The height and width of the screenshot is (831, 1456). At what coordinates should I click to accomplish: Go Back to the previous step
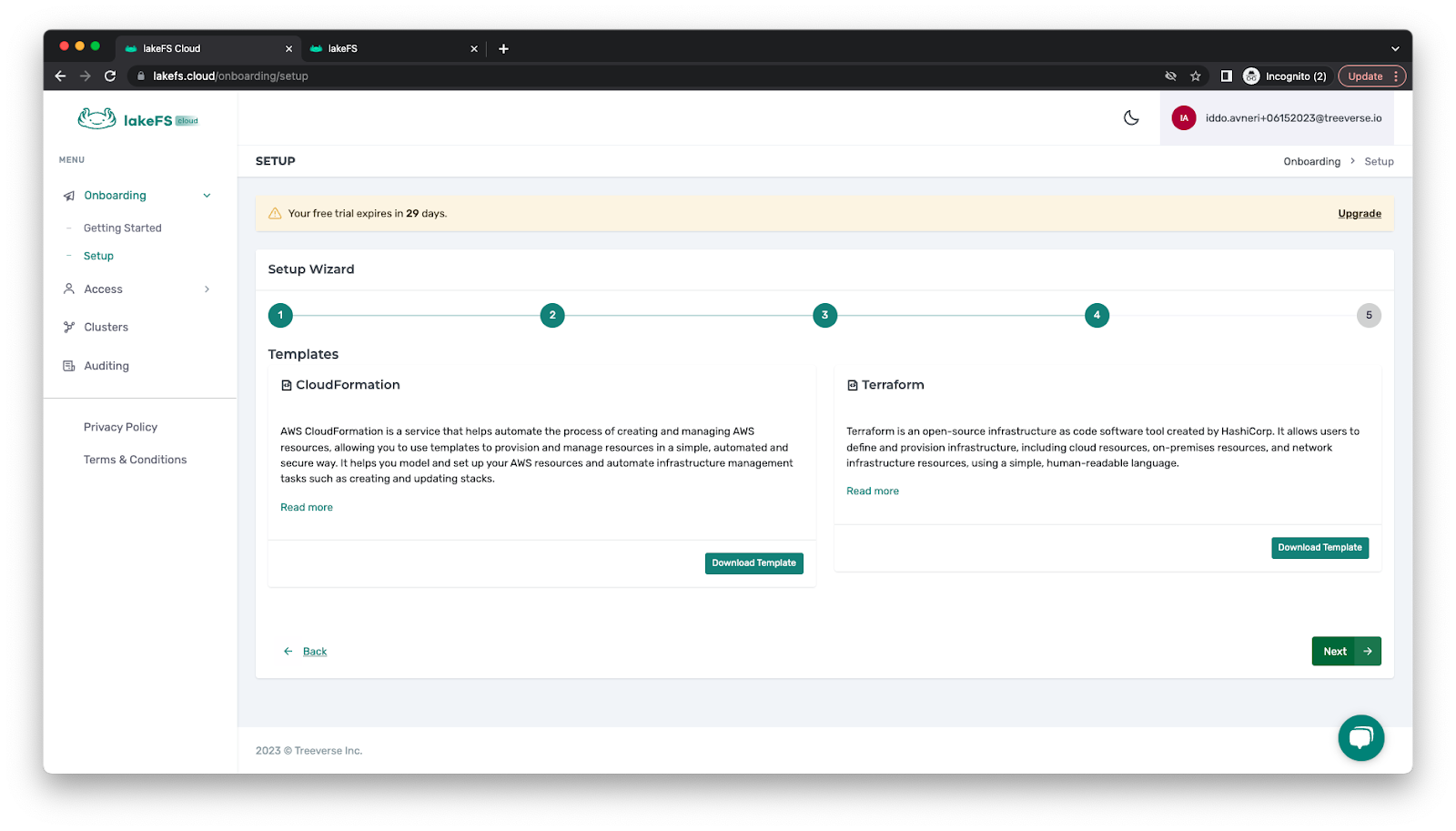click(x=315, y=652)
